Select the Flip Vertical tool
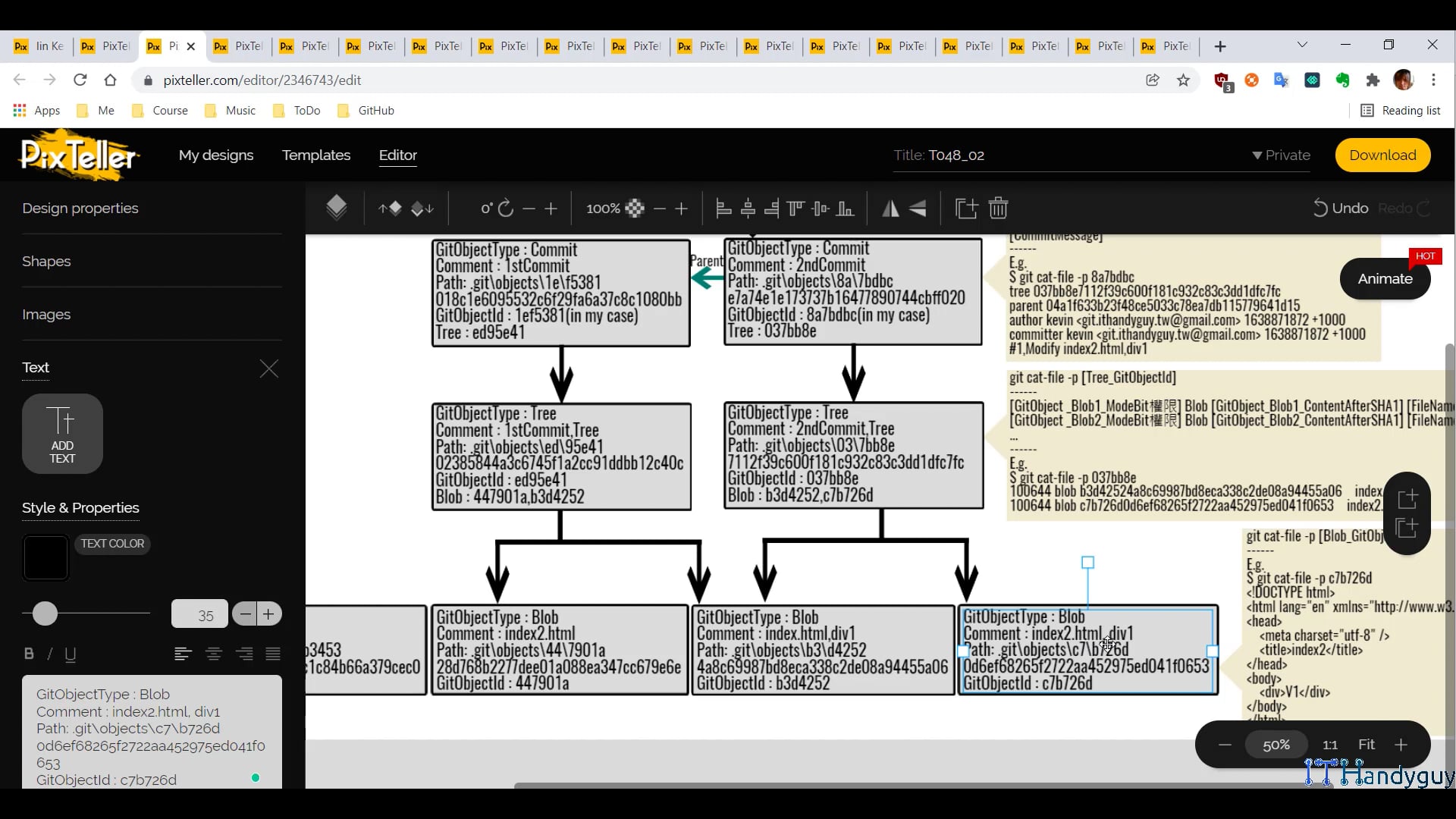The width and height of the screenshot is (1456, 819). (918, 208)
